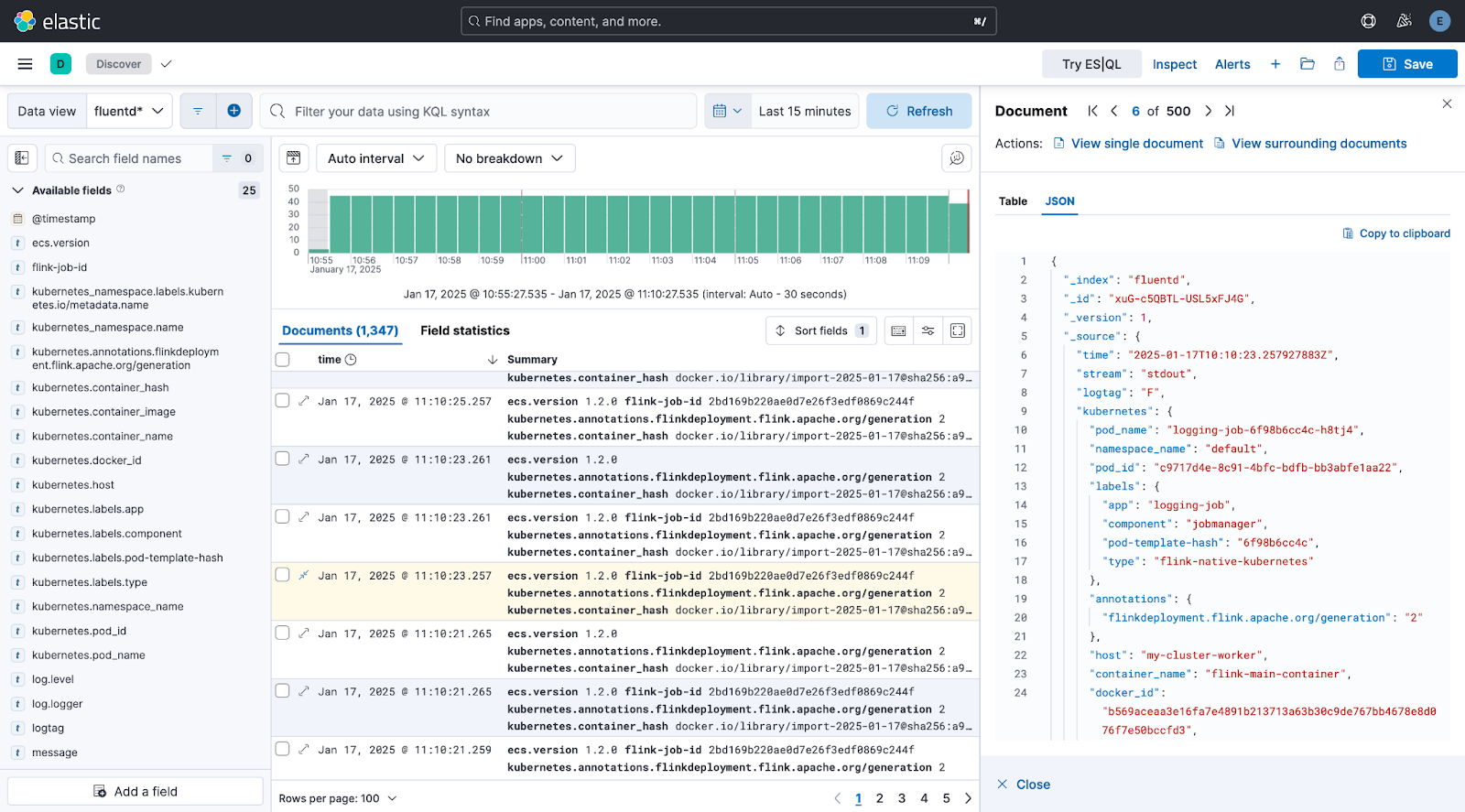1465x812 pixels.
Task: Select the 11:10:25.257 row checkbox
Action: pos(283,400)
